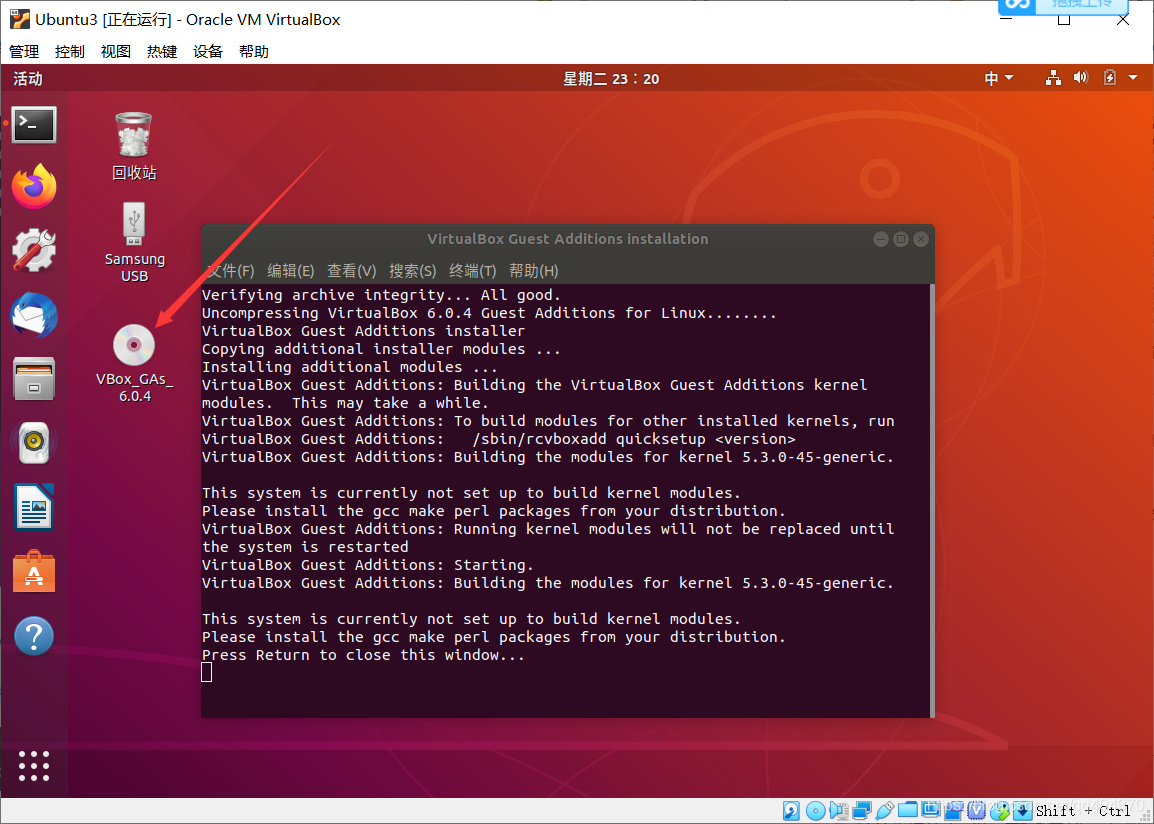Open the Terminal from the dock
The width and height of the screenshot is (1154, 824).
pos(34,125)
